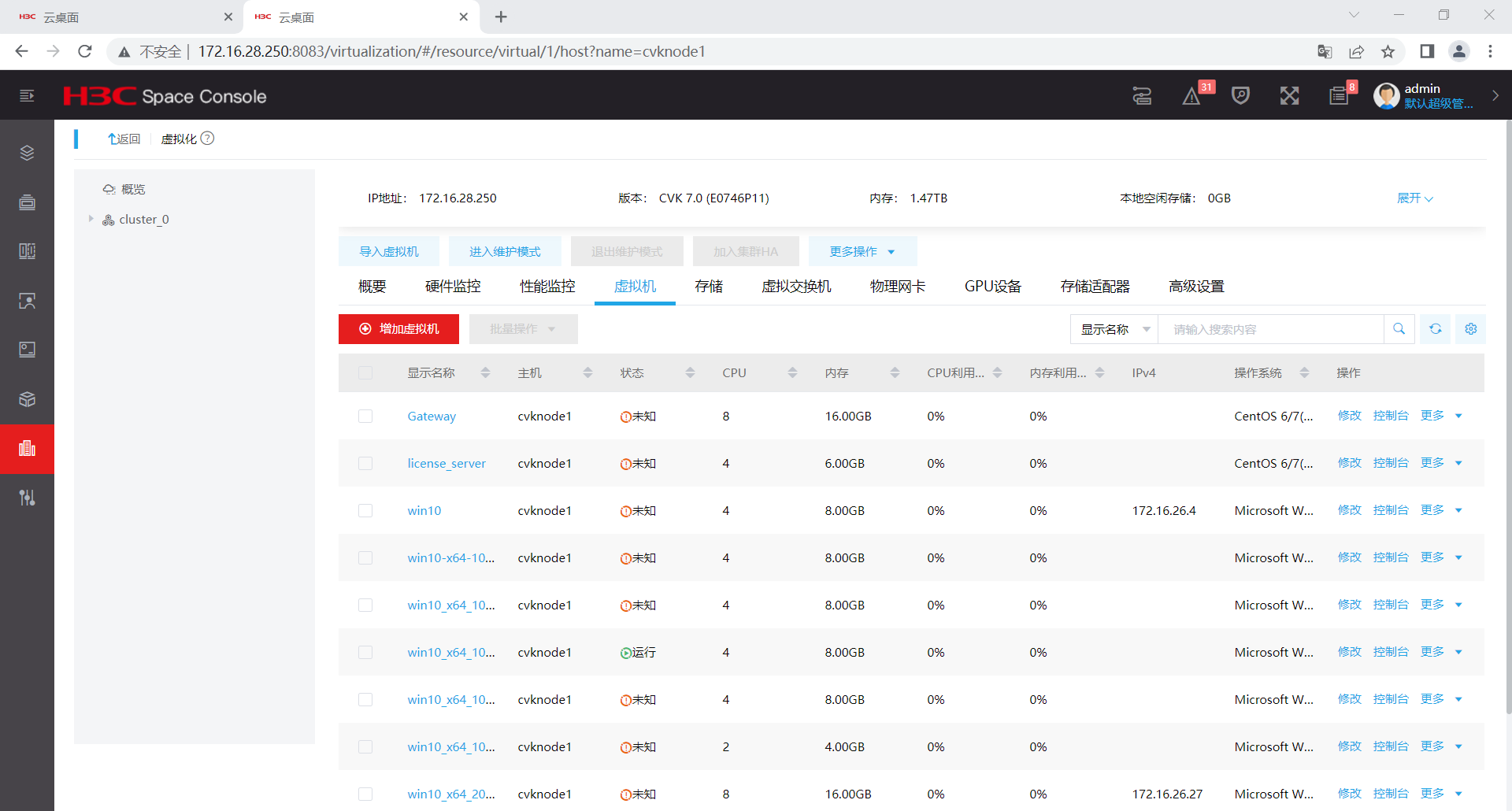Open the task list icon with badge 8
The height and width of the screenshot is (811, 1512).
click(1338, 97)
